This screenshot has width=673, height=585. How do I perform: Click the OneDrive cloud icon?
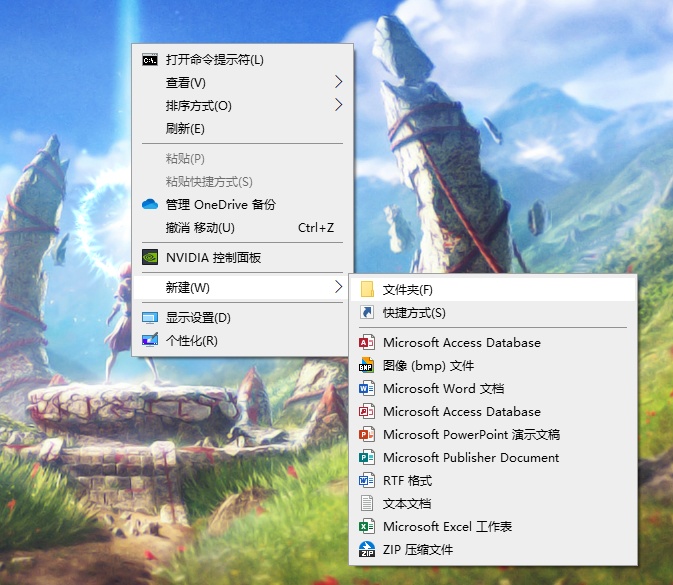point(150,204)
